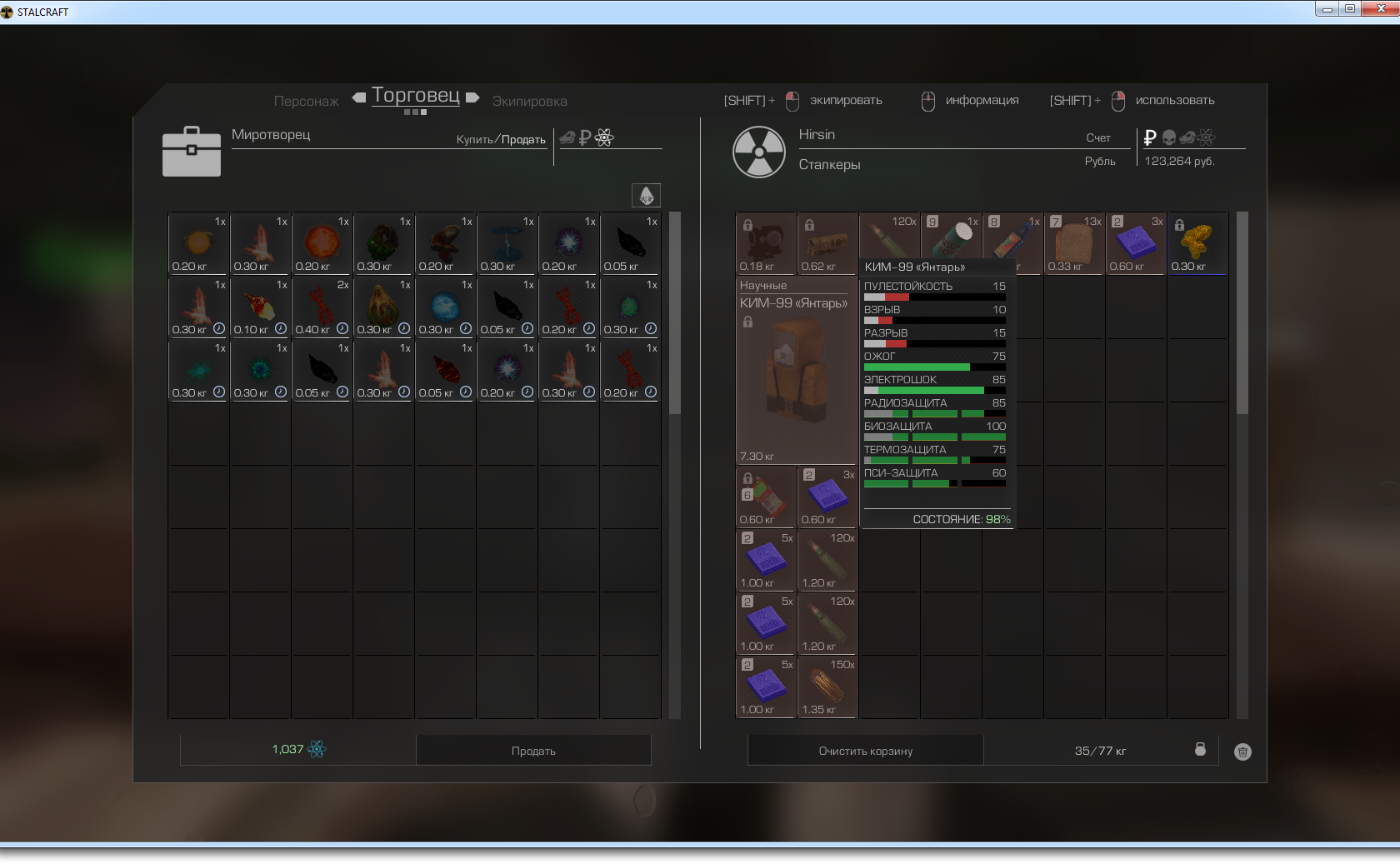Select ruble icon in player account
The height and width of the screenshot is (864, 1400).
click(1150, 137)
